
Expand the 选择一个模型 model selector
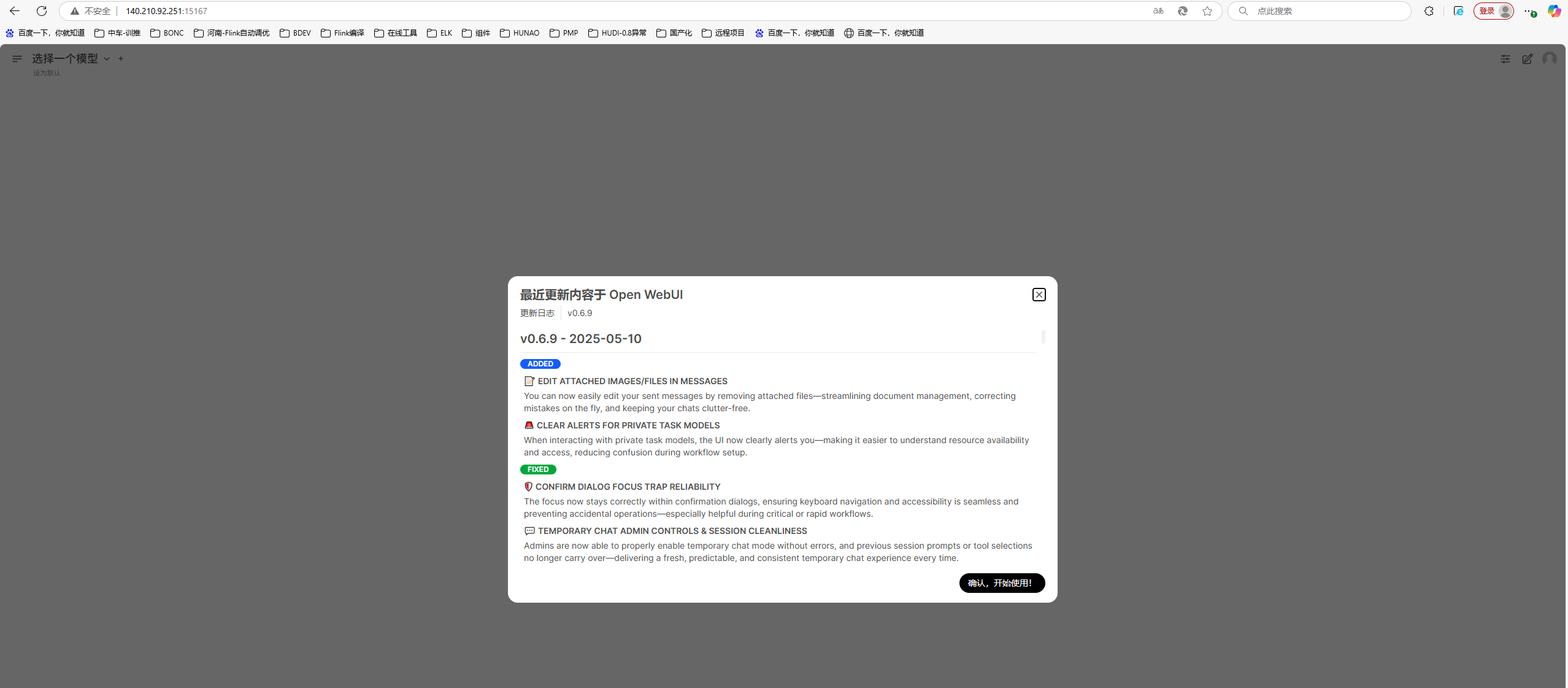71,59
